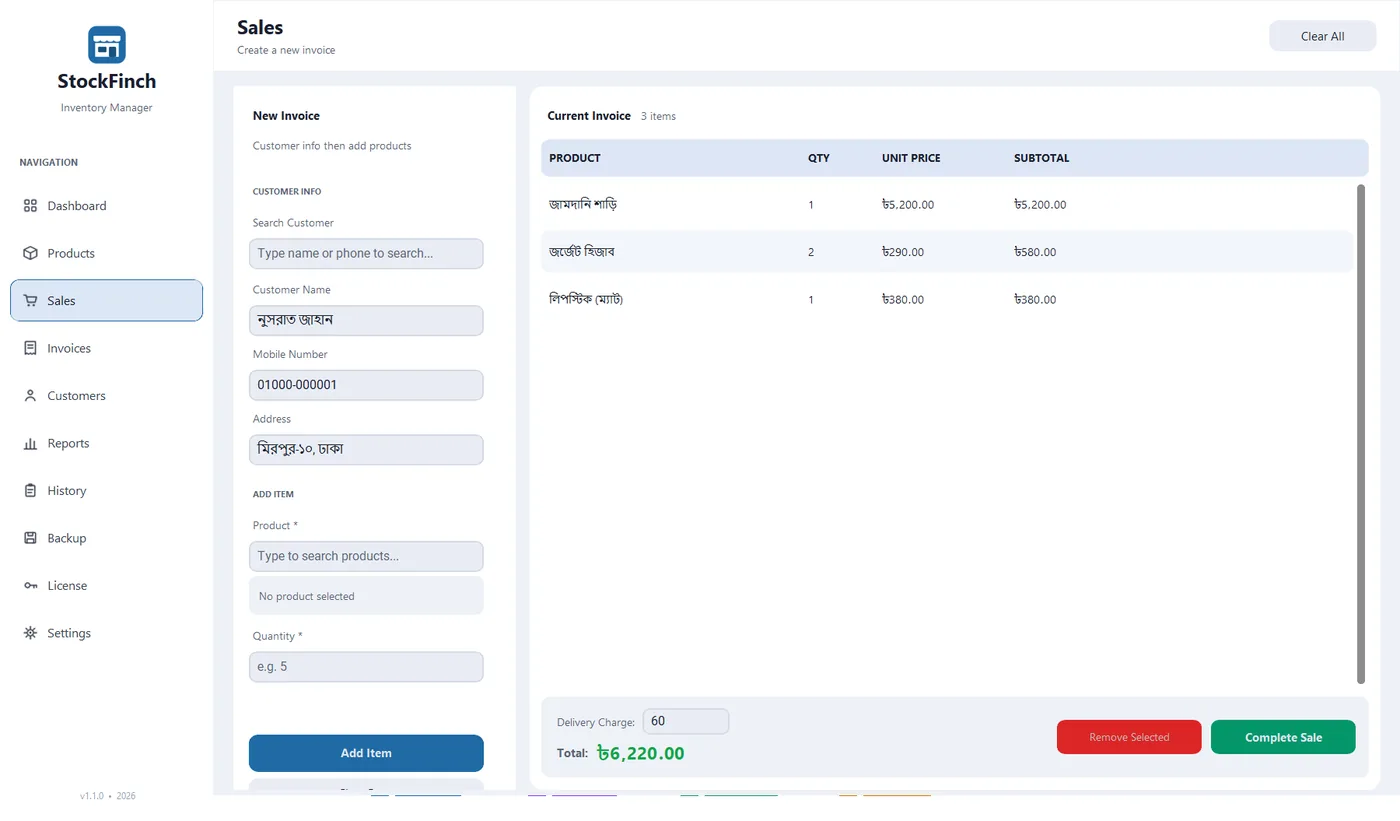Click the Delivery Charge field

[x=686, y=721]
